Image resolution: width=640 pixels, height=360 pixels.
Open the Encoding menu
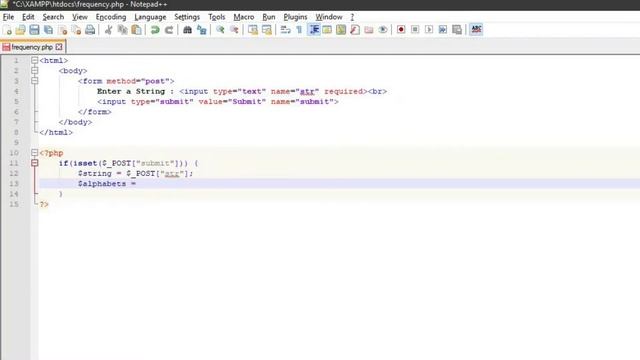click(111, 17)
